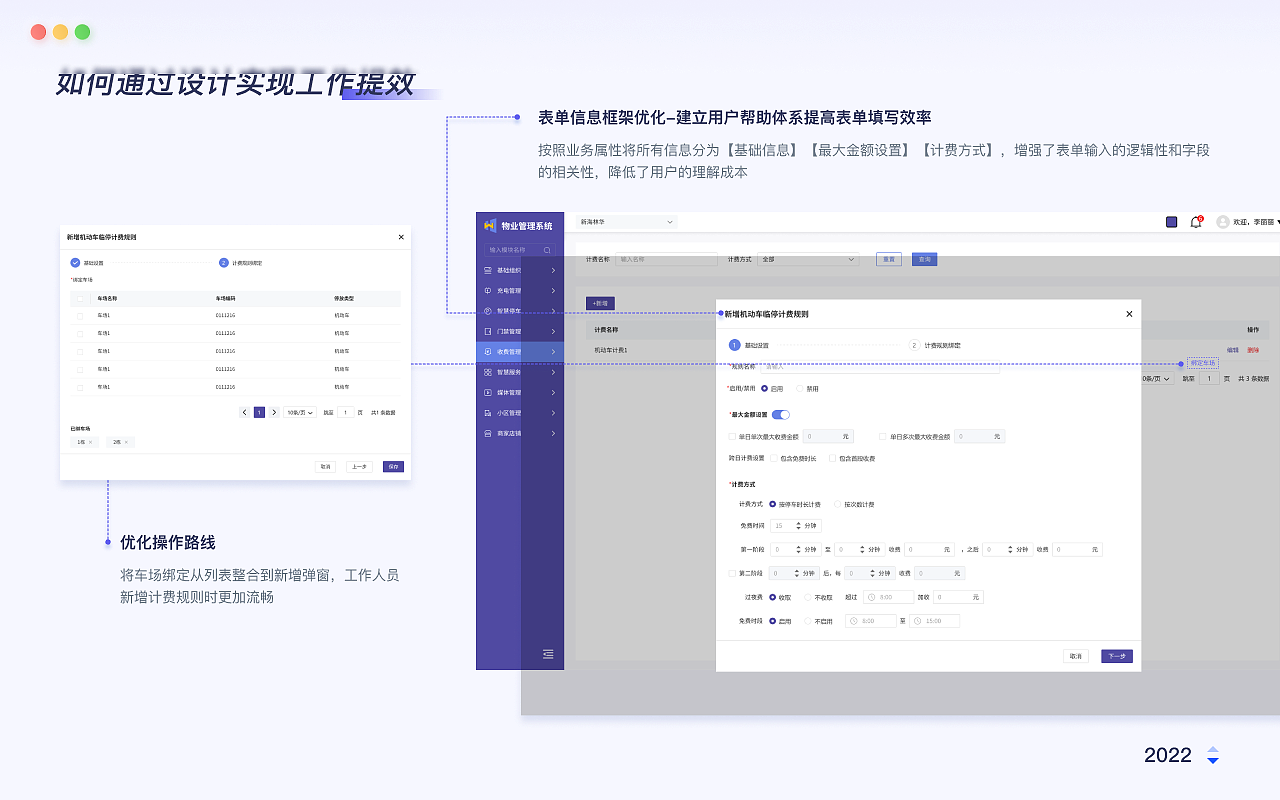The width and height of the screenshot is (1280, 800).
Task: Open 充电管理 in the sidebar
Action: click(520, 291)
